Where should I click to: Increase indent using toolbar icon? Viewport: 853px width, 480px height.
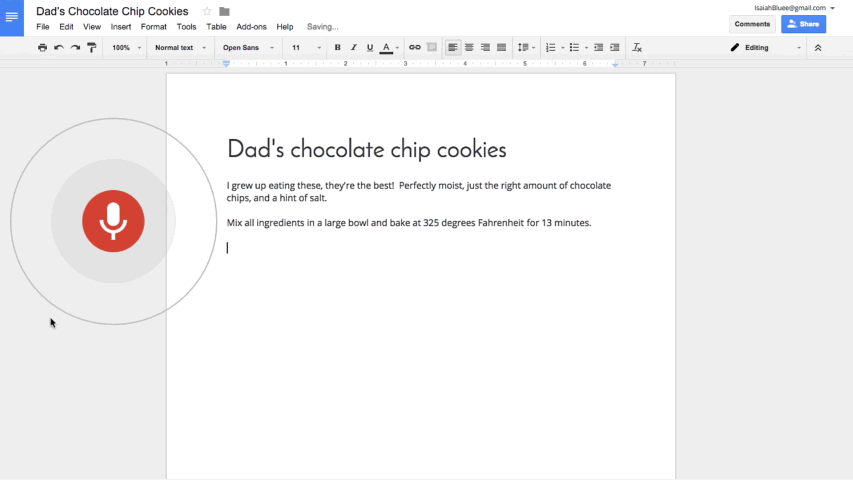[x=615, y=48]
